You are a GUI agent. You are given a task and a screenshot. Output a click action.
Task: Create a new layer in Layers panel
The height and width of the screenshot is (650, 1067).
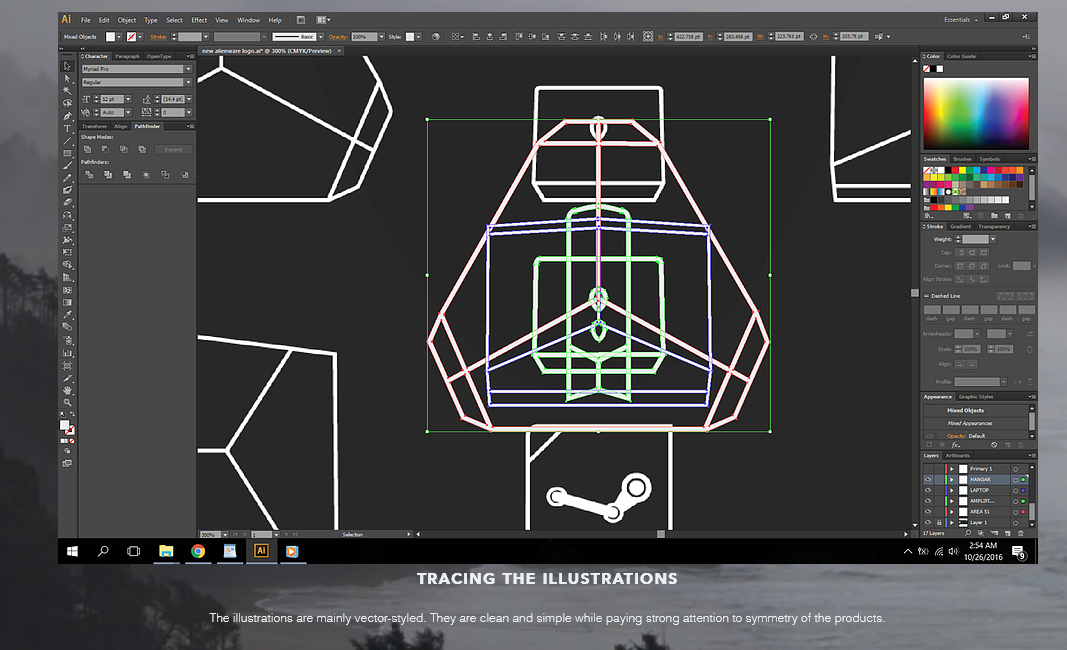[1007, 532]
